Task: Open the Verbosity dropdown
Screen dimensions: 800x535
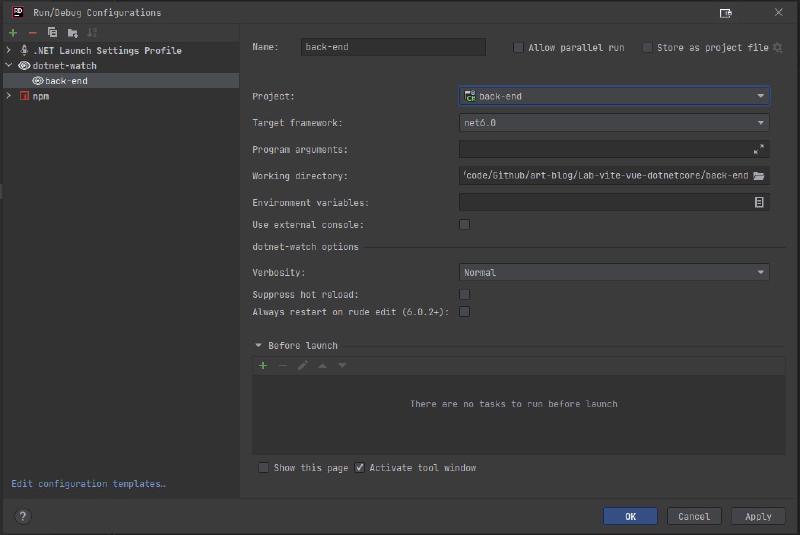Action: (614, 272)
